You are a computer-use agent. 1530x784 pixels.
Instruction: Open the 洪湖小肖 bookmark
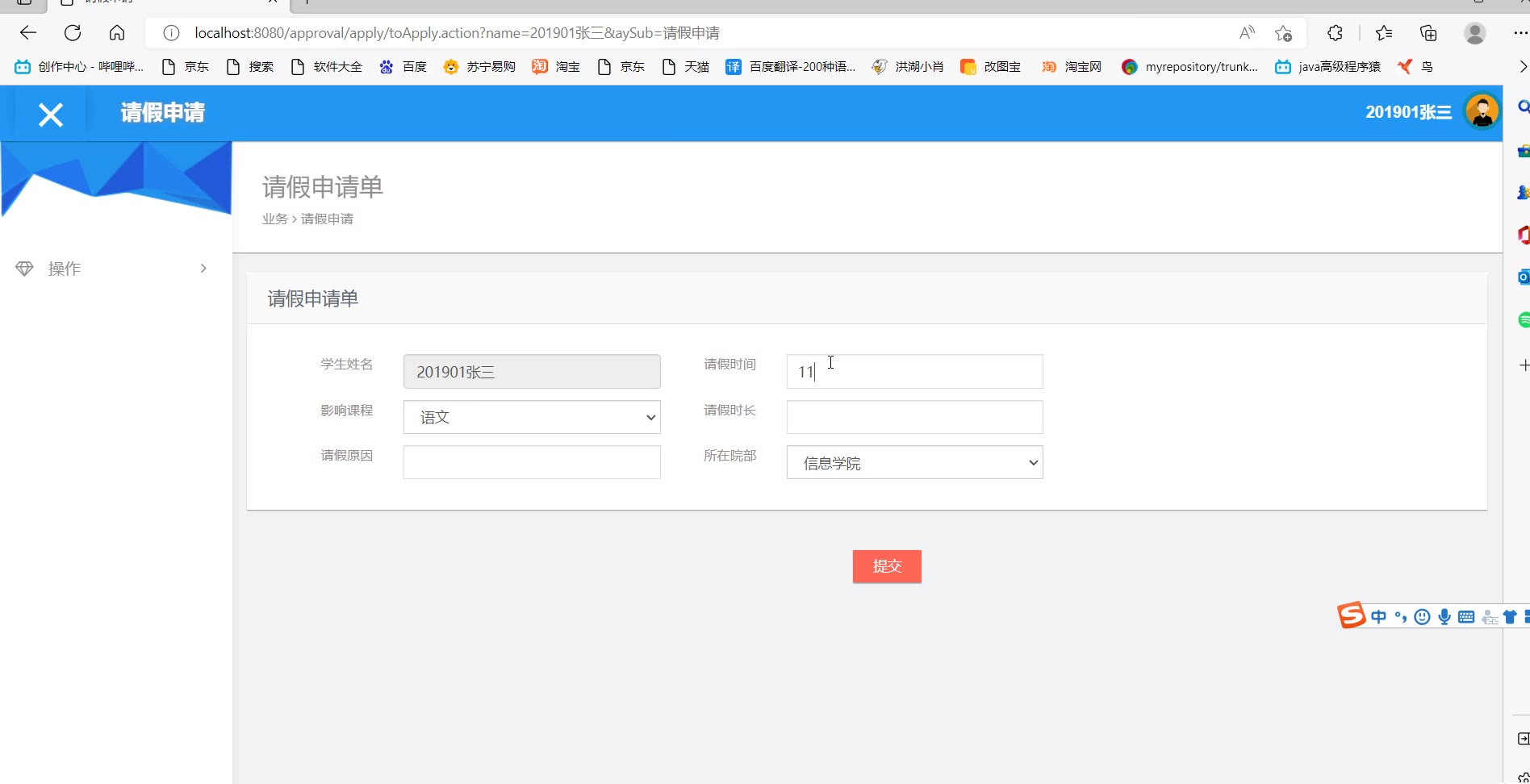point(908,66)
